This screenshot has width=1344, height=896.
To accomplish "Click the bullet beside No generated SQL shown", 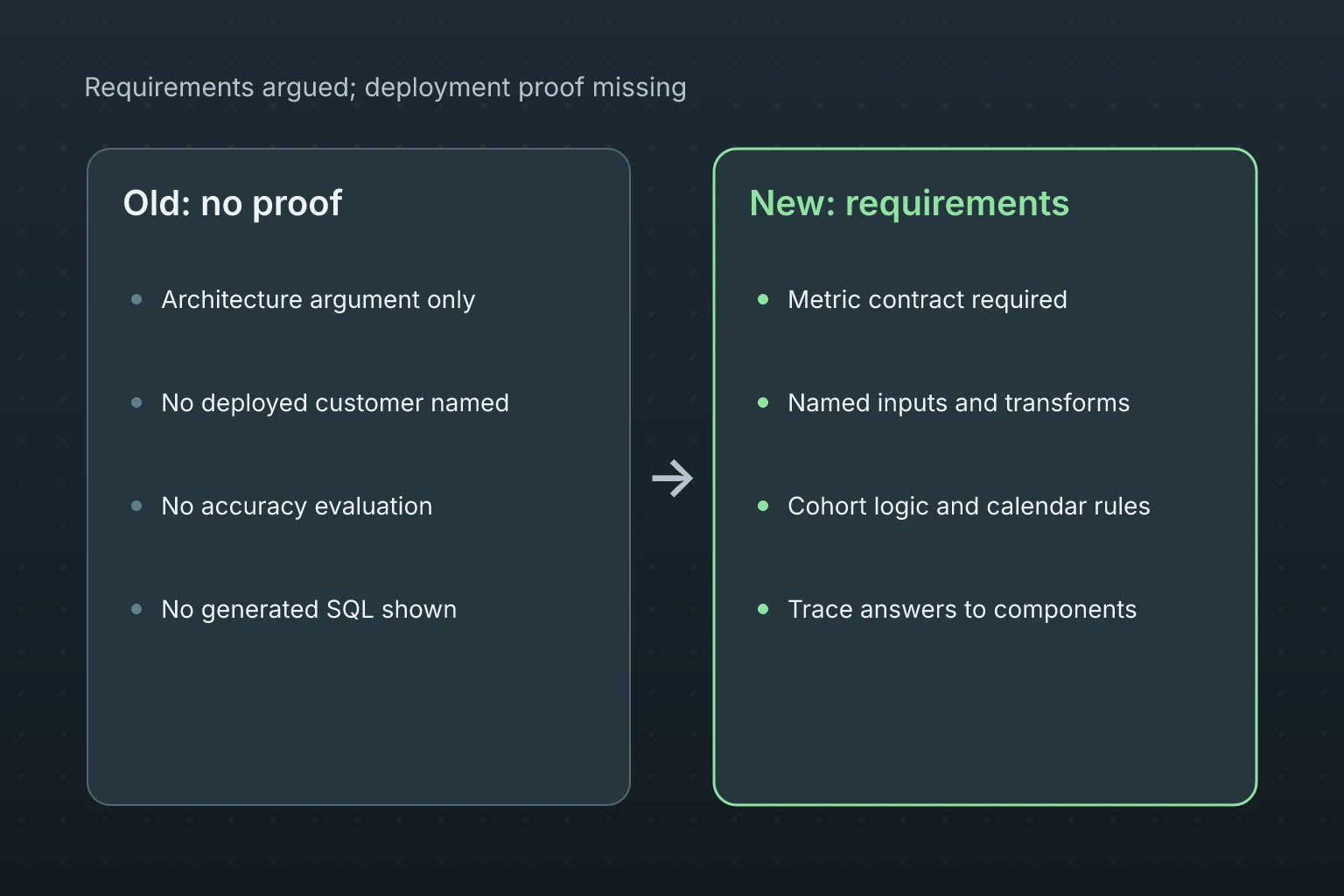I will (136, 609).
